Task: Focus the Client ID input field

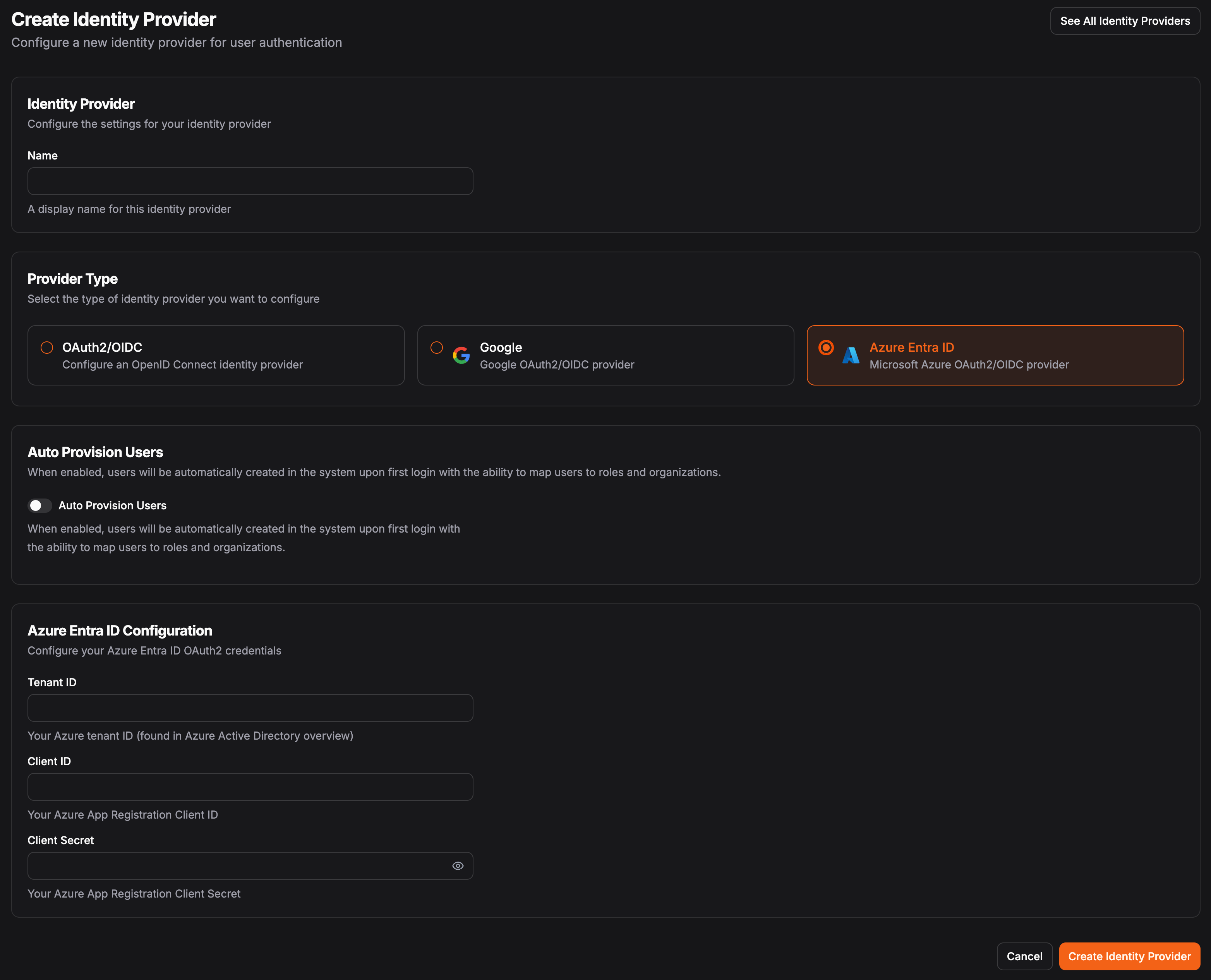Action: (x=250, y=787)
